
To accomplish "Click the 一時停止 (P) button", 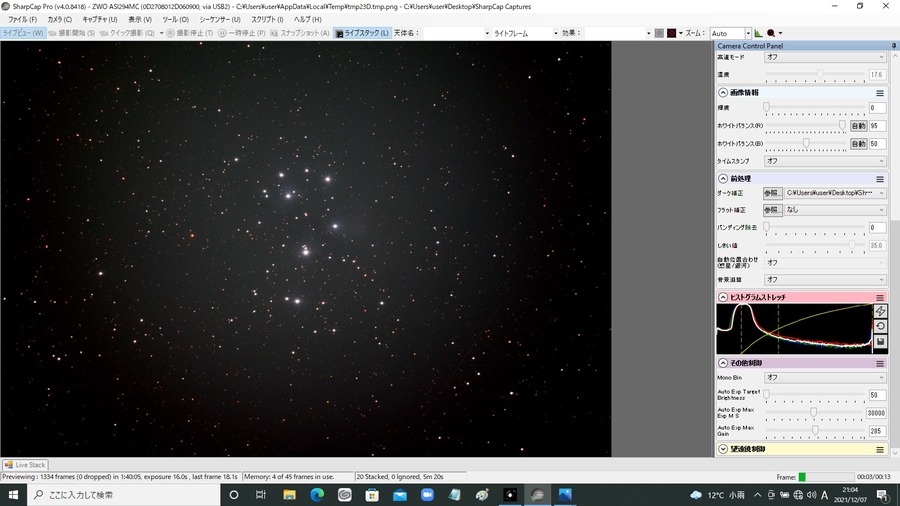I will [x=242, y=33].
